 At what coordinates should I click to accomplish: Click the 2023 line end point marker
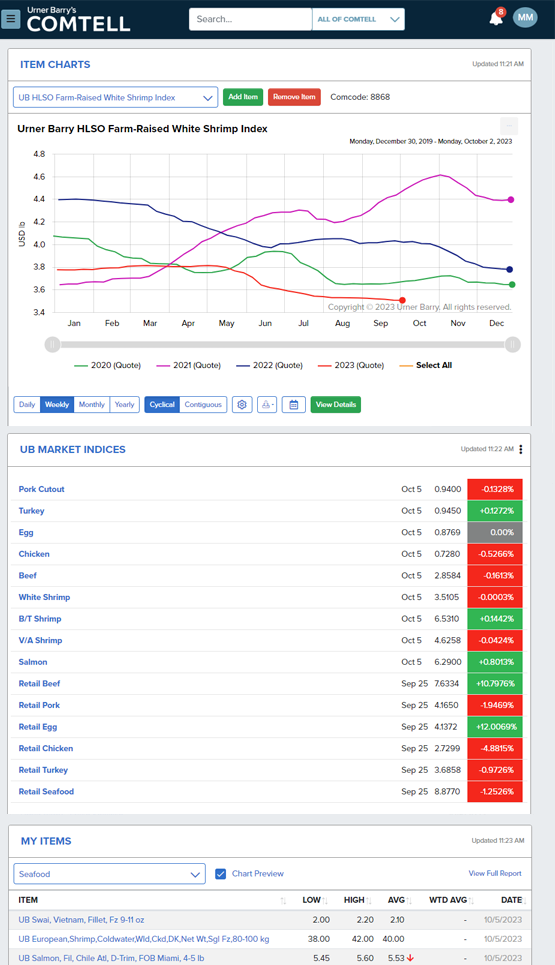[x=402, y=300]
